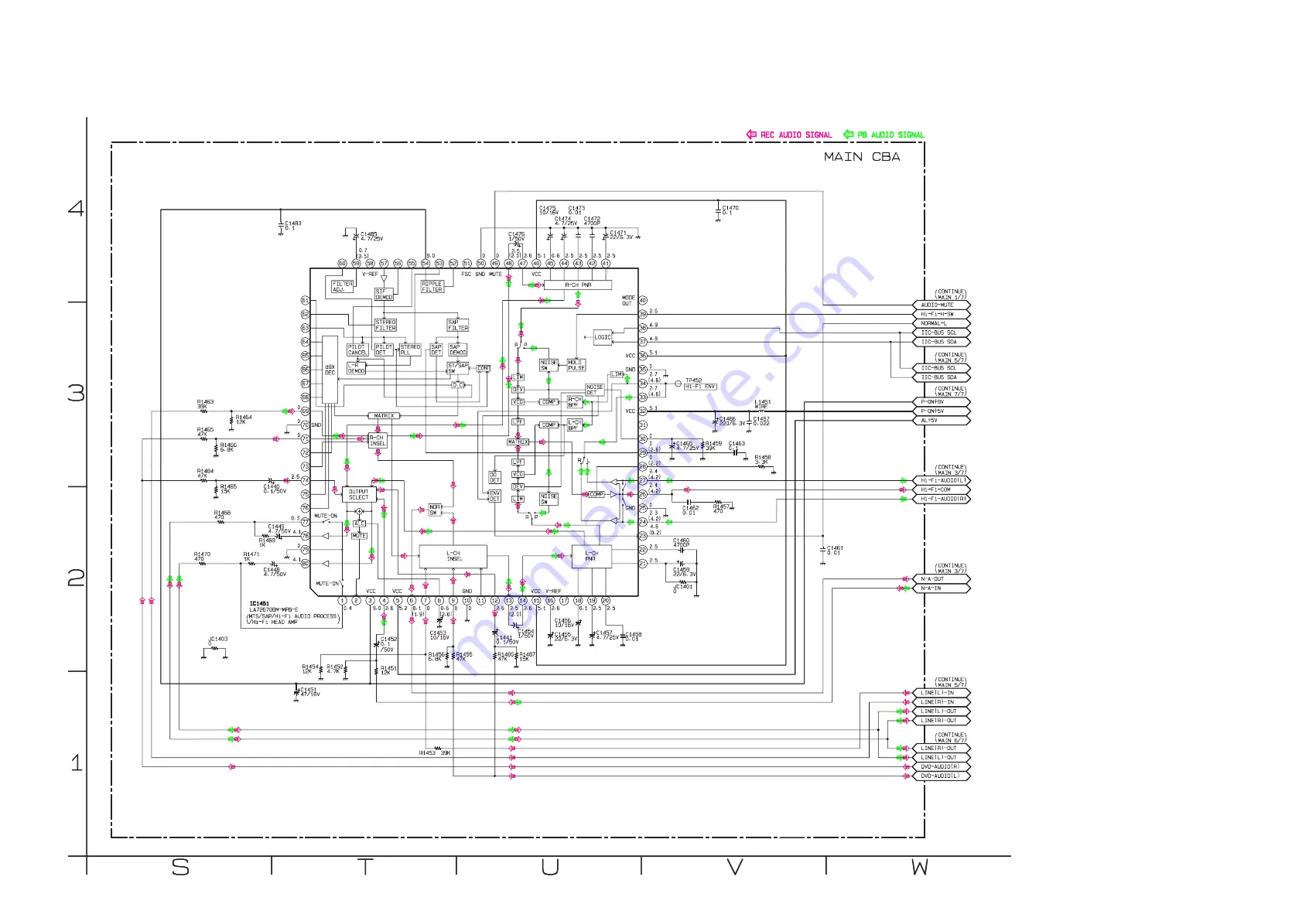Select the R1463 33K resistor label
1316x921 pixels.
tap(205, 404)
